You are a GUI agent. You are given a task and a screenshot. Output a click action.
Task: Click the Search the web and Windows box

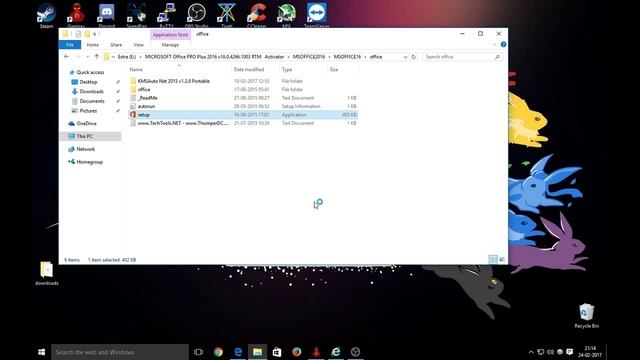(120, 352)
